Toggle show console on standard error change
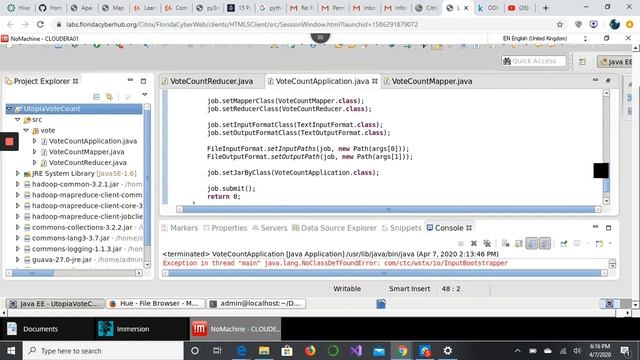This screenshot has width=640, height=360. tap(545, 243)
